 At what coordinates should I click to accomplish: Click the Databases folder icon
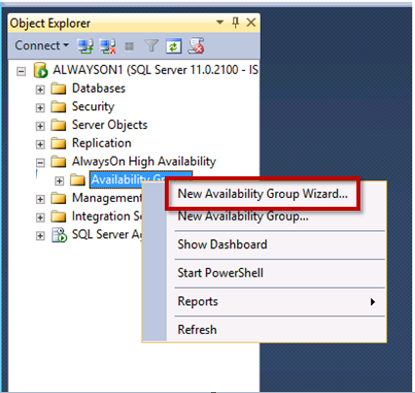pos(59,89)
